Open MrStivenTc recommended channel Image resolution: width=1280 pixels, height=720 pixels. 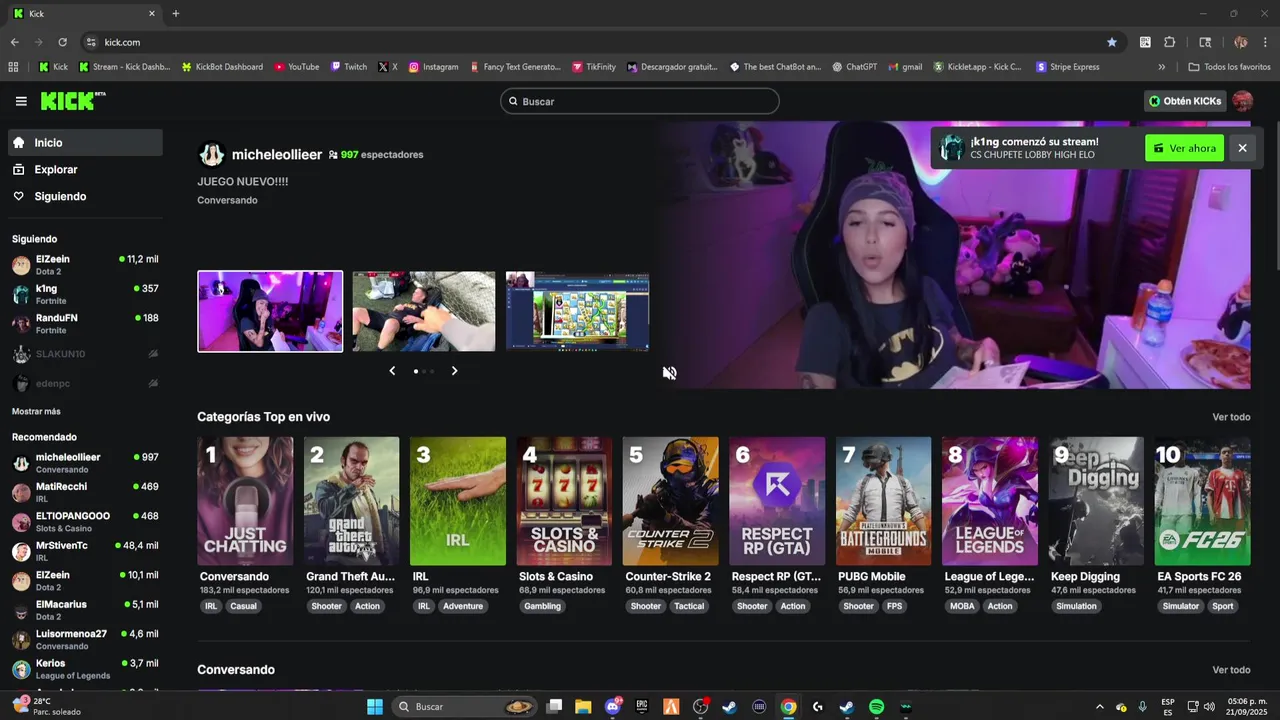[x=85, y=551]
